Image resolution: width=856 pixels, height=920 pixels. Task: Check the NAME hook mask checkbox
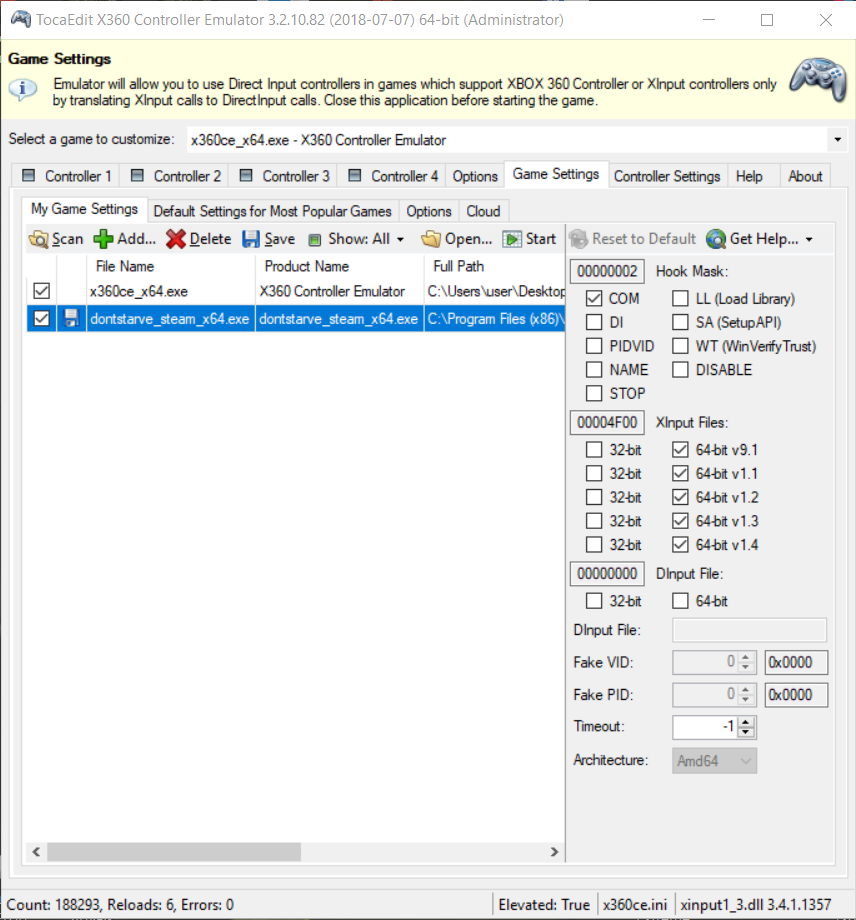click(594, 370)
